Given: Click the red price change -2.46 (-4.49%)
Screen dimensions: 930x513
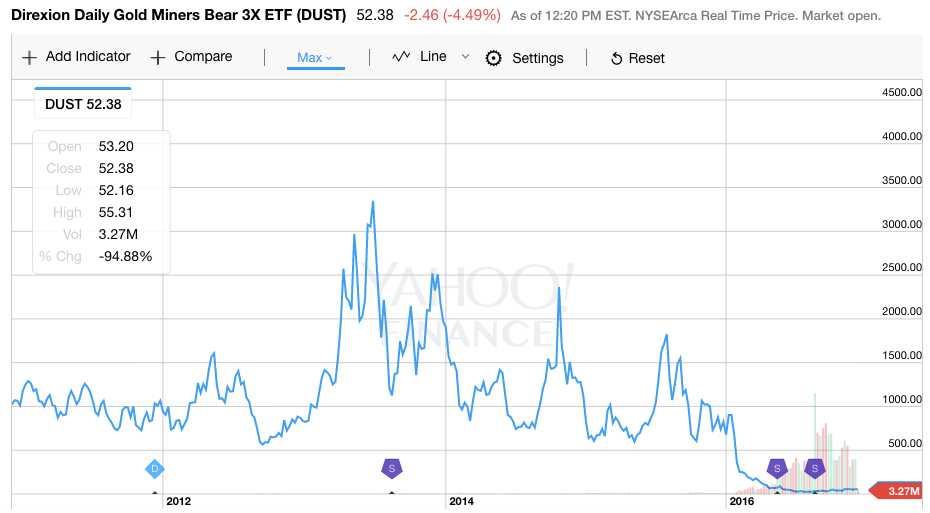Looking at the screenshot, I should click(x=453, y=15).
